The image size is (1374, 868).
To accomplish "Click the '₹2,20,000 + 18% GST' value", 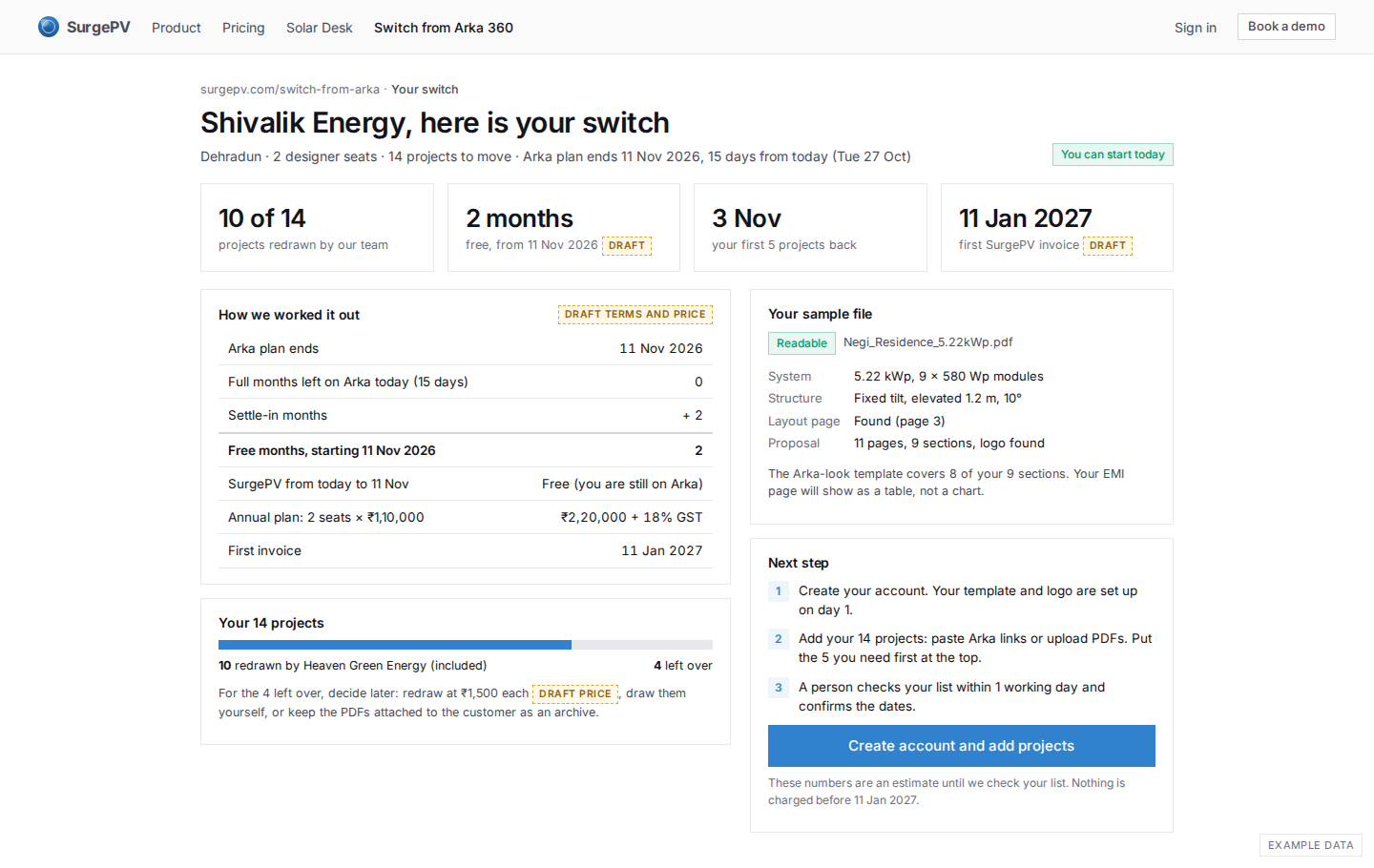I will pyautogui.click(x=632, y=518).
